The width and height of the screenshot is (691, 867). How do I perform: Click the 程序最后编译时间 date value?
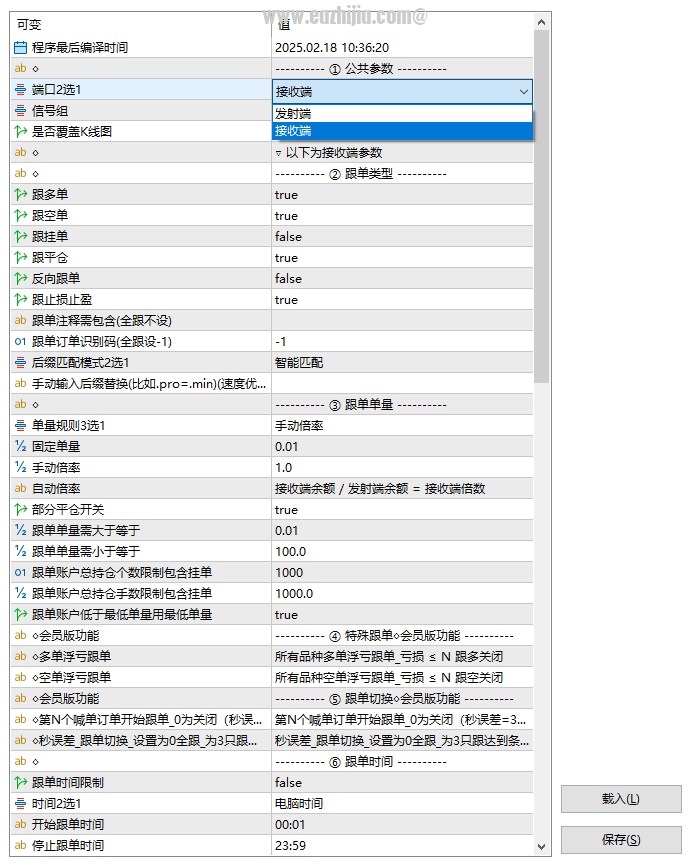pos(332,48)
